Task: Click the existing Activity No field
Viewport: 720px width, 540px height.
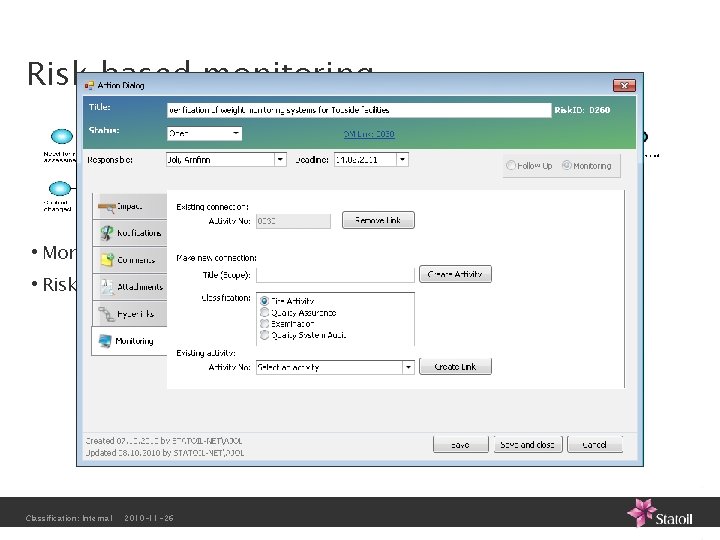Action: (293, 221)
